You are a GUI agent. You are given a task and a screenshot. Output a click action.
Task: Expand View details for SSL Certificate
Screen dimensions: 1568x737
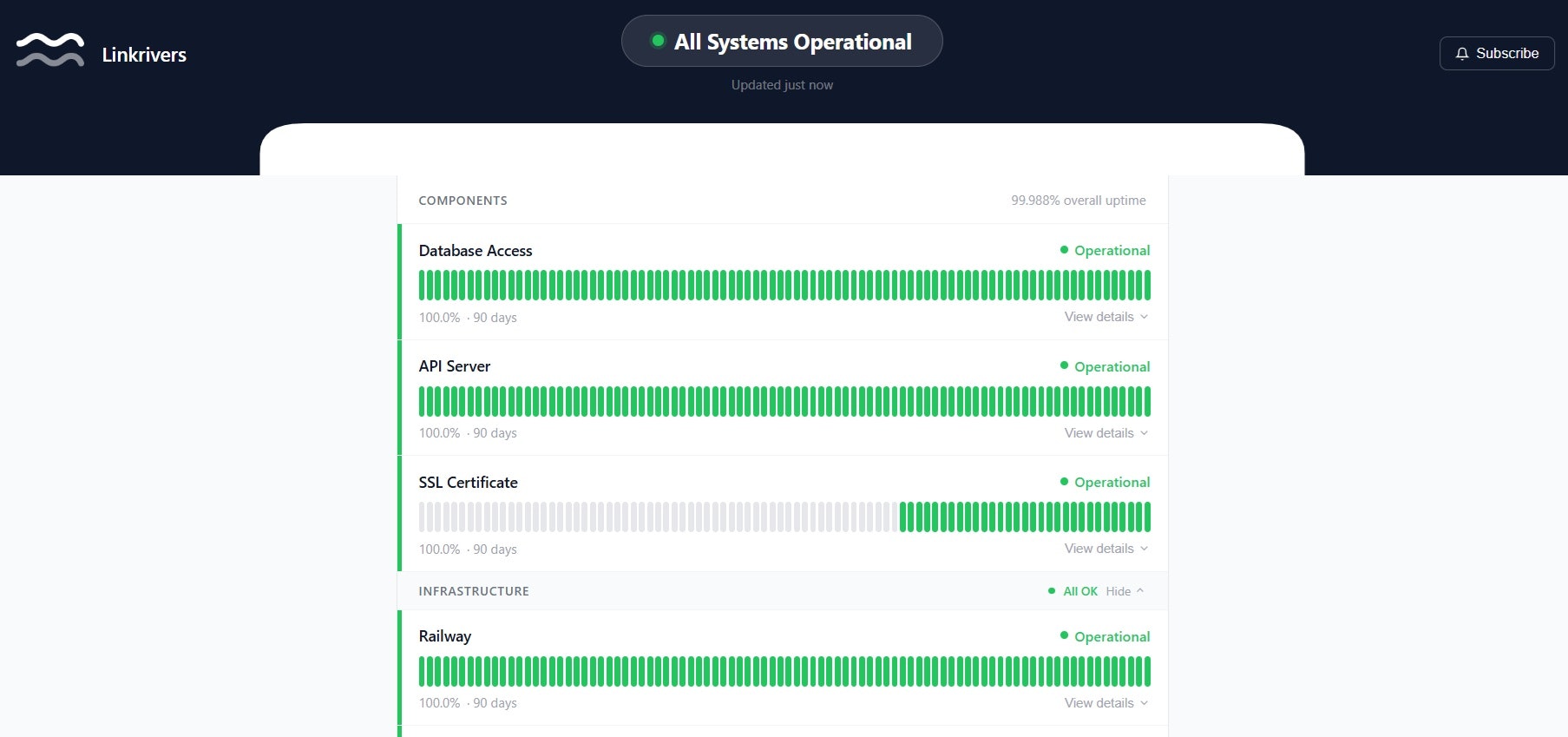[x=1106, y=549]
